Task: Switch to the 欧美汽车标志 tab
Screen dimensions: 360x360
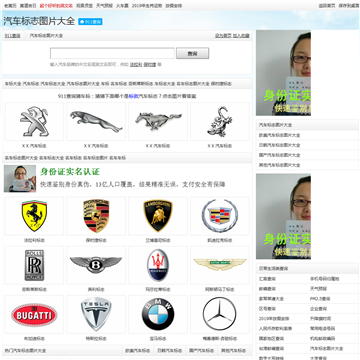Action: pos(138,351)
